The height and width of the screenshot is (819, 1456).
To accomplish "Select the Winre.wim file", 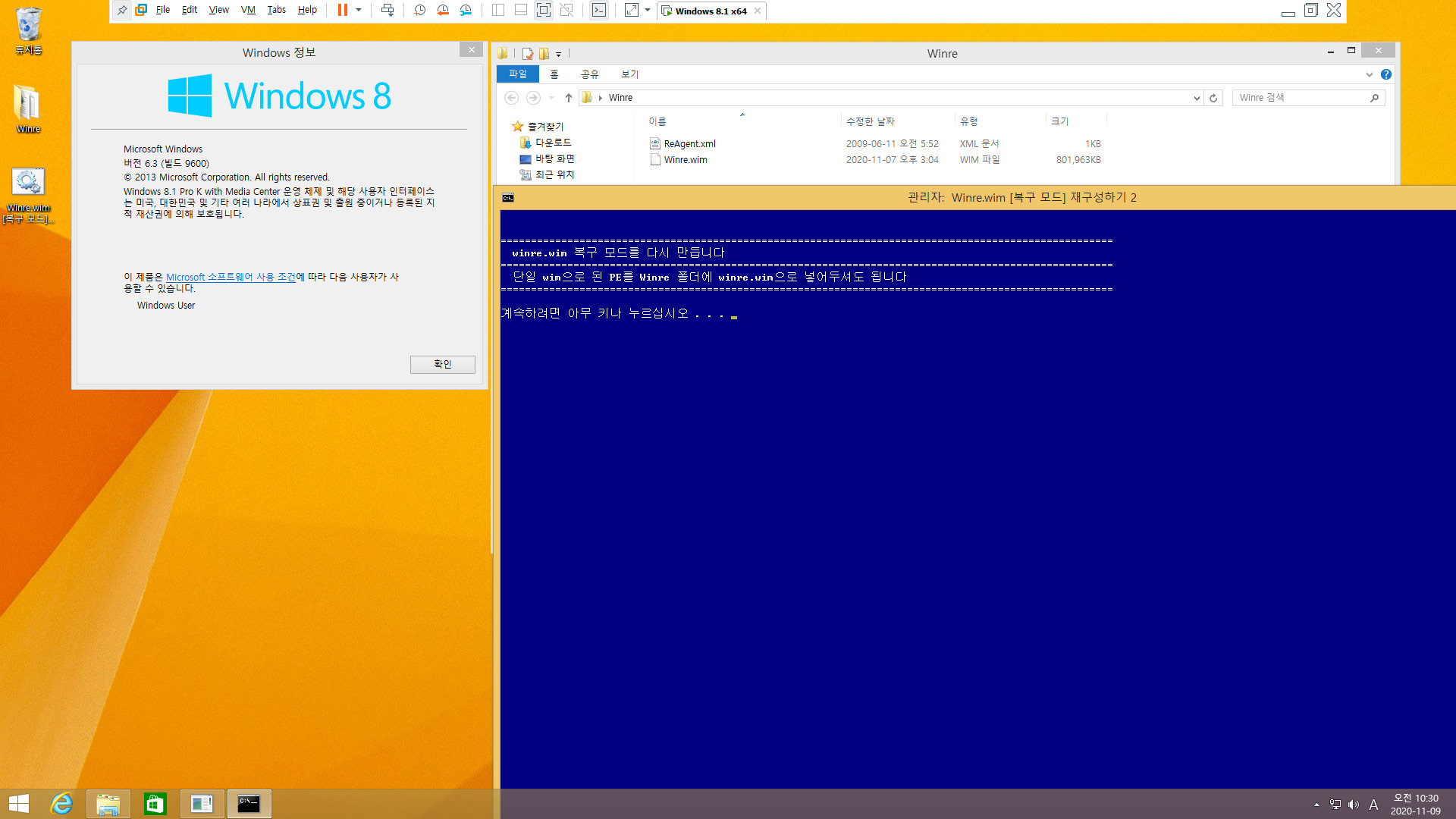I will (686, 159).
